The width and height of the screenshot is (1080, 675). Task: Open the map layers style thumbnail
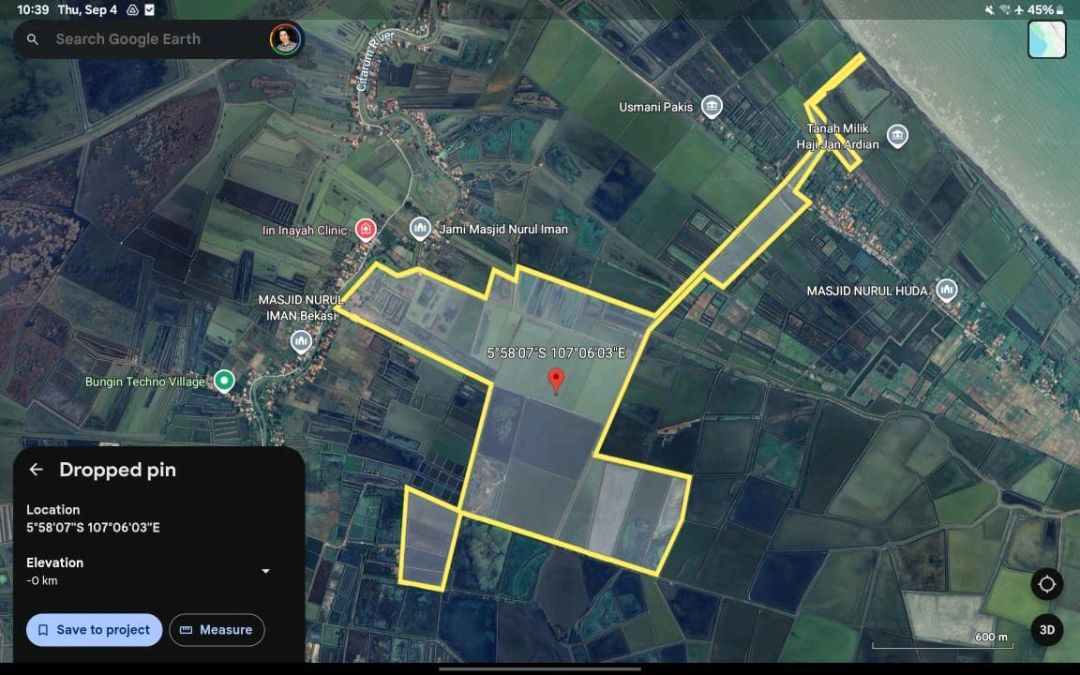coord(1046,39)
